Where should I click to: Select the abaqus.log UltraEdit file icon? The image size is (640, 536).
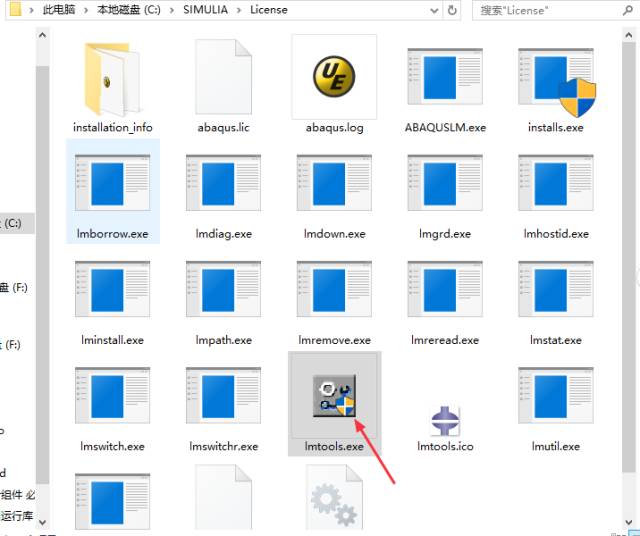[x=334, y=80]
